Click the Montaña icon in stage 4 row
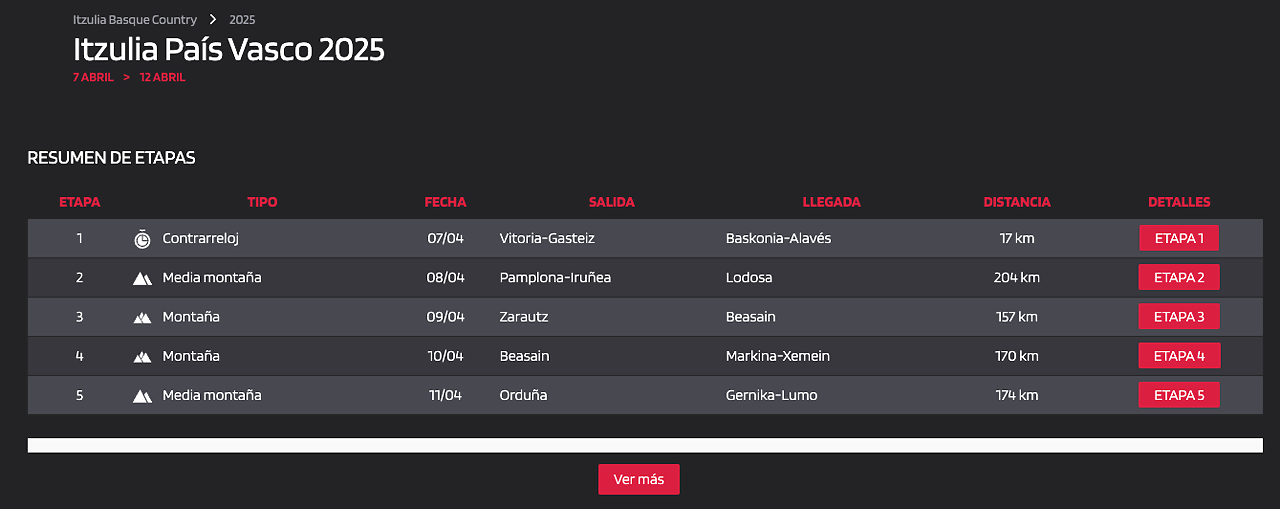This screenshot has height=509, width=1280. [x=142, y=356]
